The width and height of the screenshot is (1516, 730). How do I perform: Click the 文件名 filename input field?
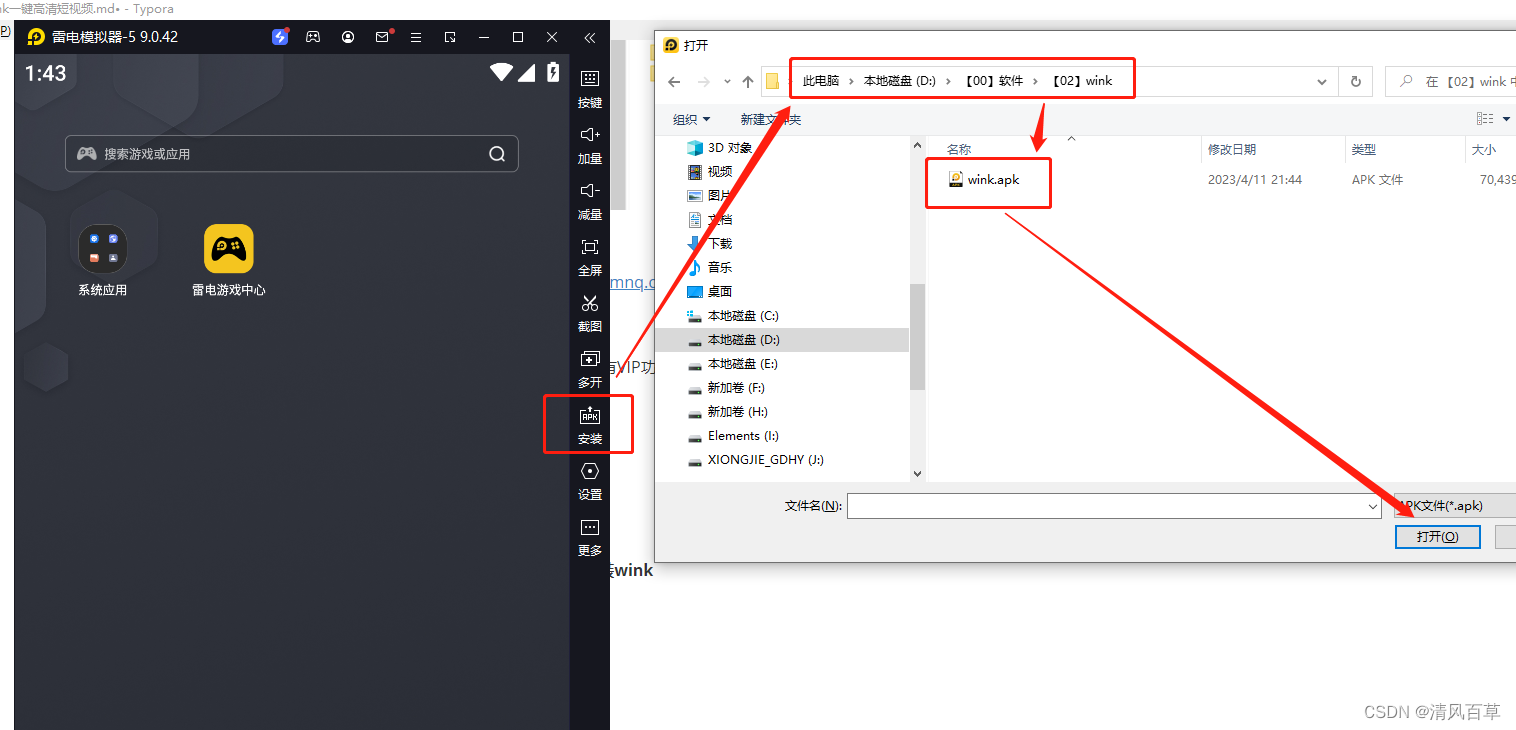pos(1106,506)
